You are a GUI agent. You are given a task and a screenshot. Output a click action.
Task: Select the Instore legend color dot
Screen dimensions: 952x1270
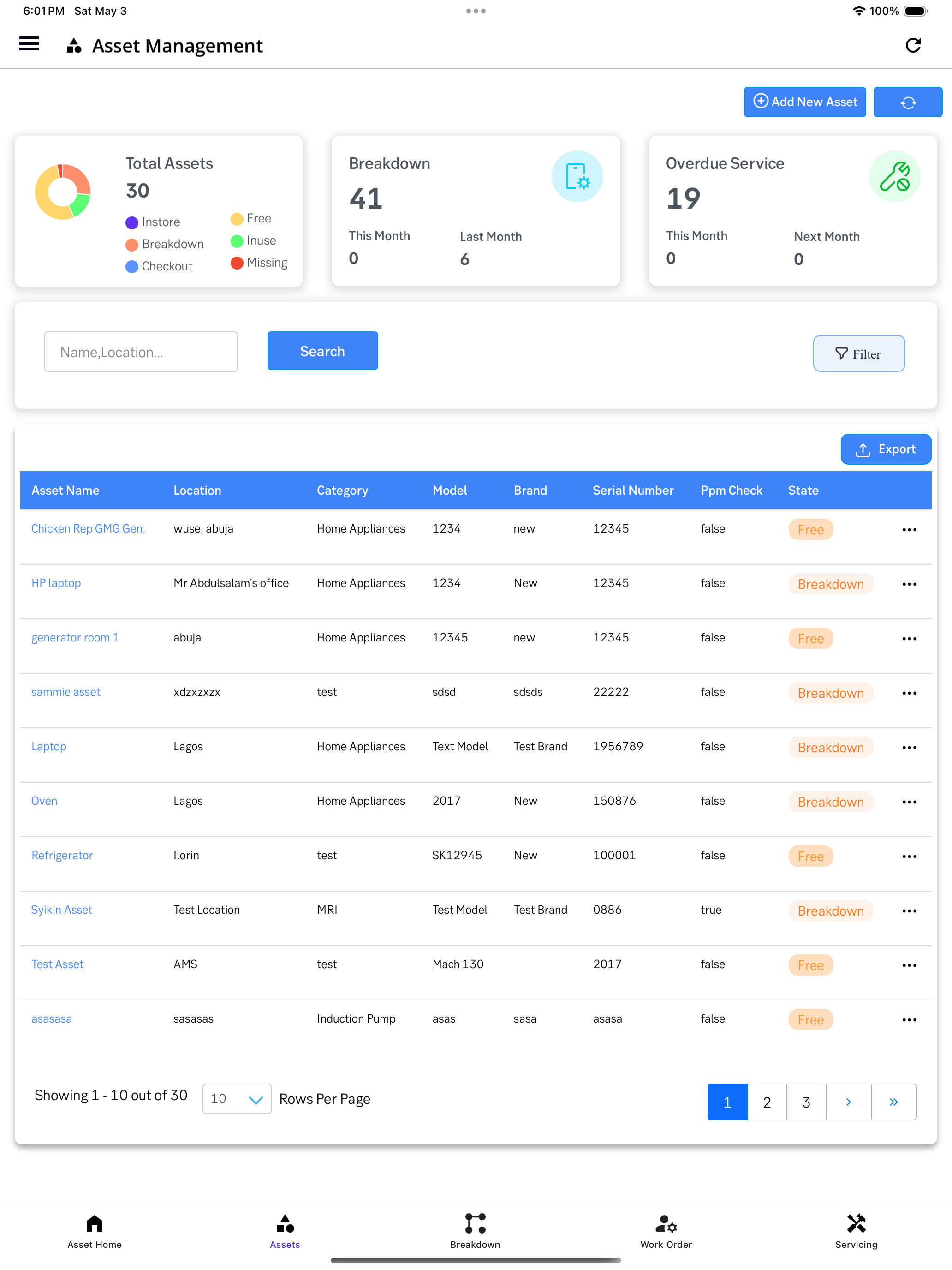(132, 222)
